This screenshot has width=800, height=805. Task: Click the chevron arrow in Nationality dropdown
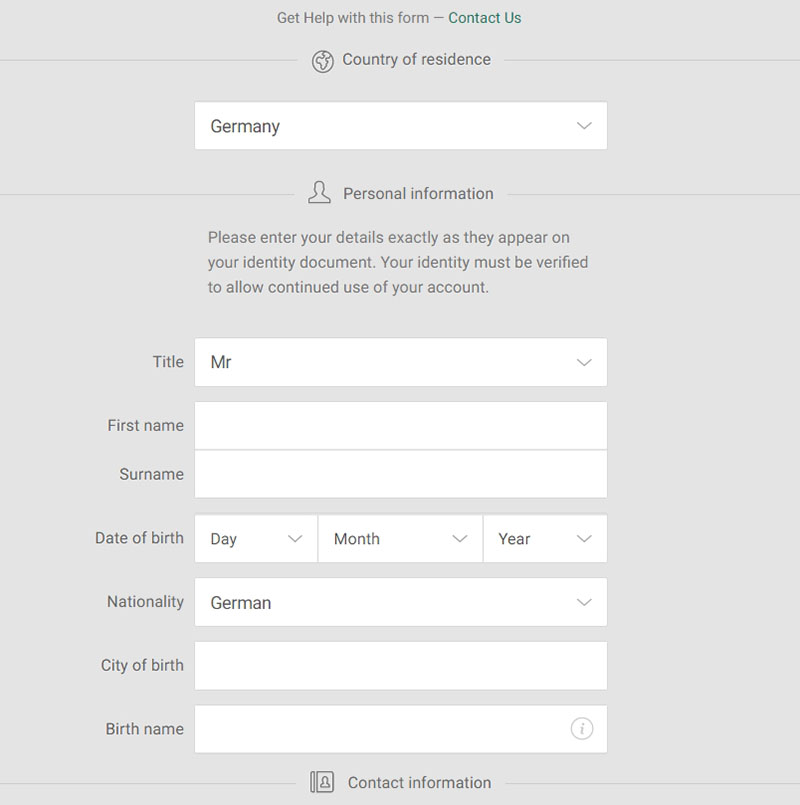click(584, 602)
